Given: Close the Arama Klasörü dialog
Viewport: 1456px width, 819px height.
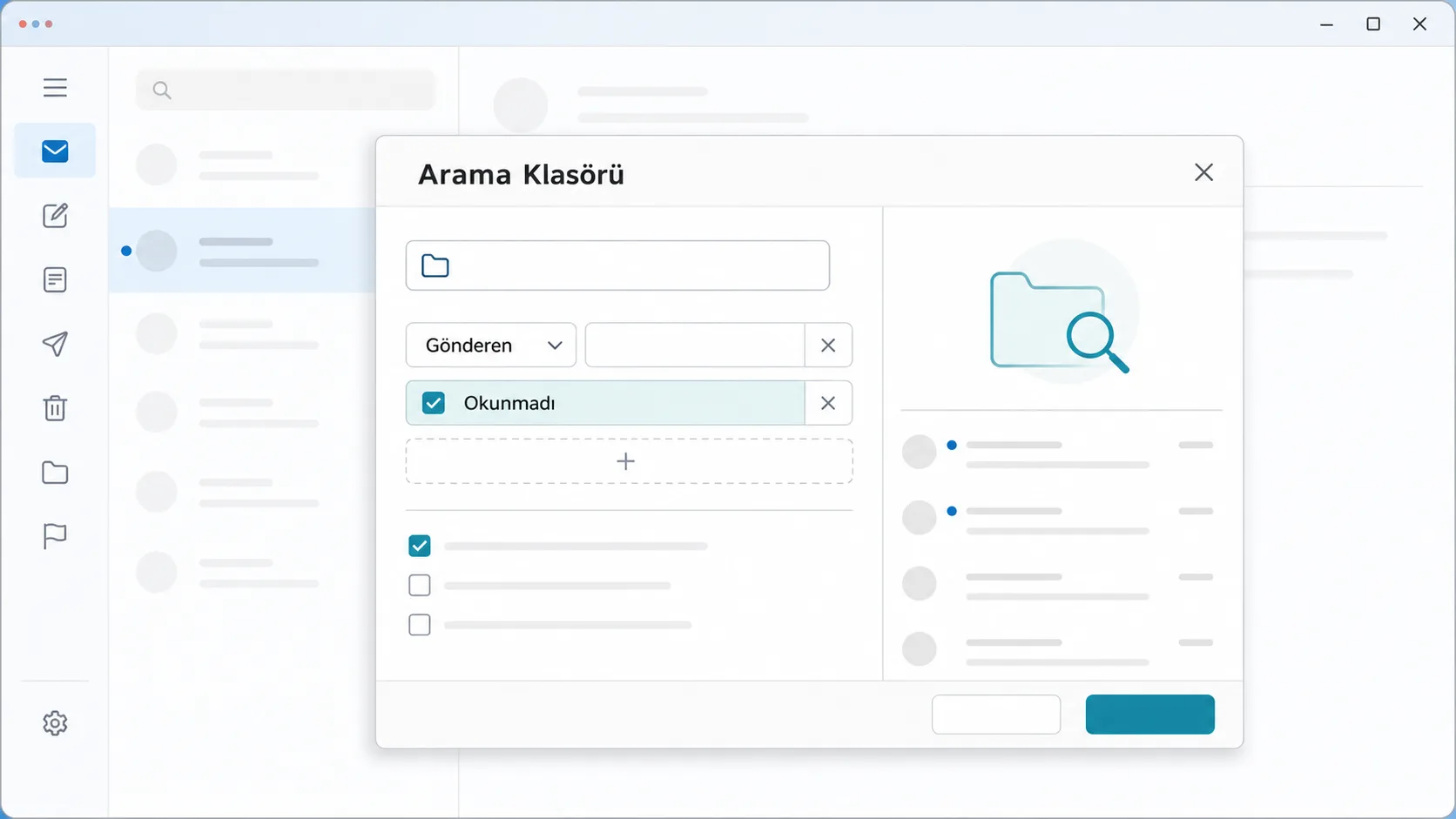Looking at the screenshot, I should (x=1203, y=172).
